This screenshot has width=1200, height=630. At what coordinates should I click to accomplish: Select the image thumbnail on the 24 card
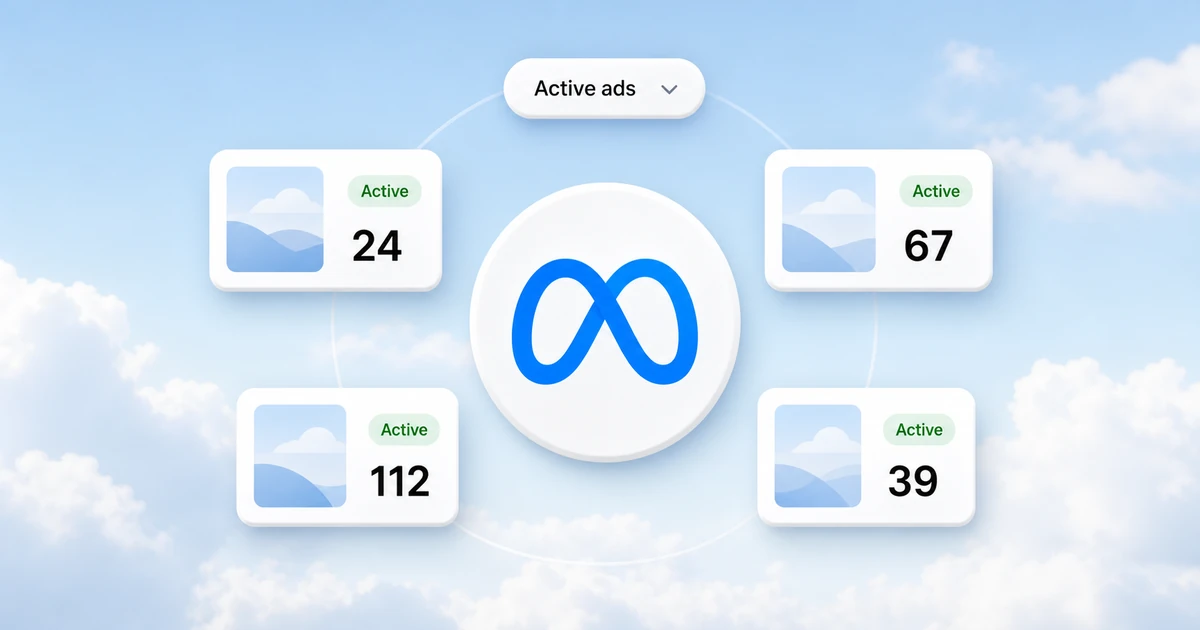click(275, 219)
